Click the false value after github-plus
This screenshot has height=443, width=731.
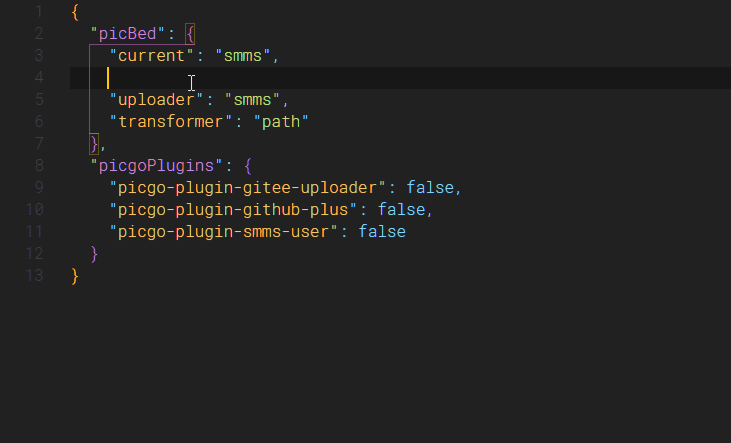click(x=401, y=209)
